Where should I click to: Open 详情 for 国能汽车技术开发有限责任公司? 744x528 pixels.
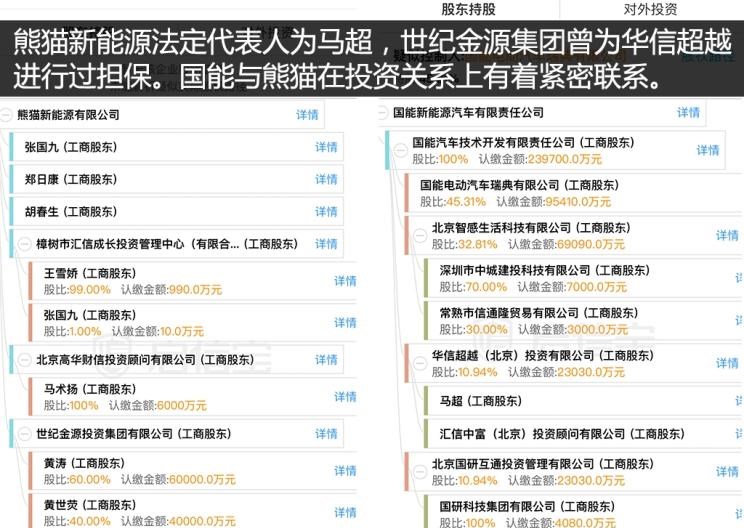(707, 150)
